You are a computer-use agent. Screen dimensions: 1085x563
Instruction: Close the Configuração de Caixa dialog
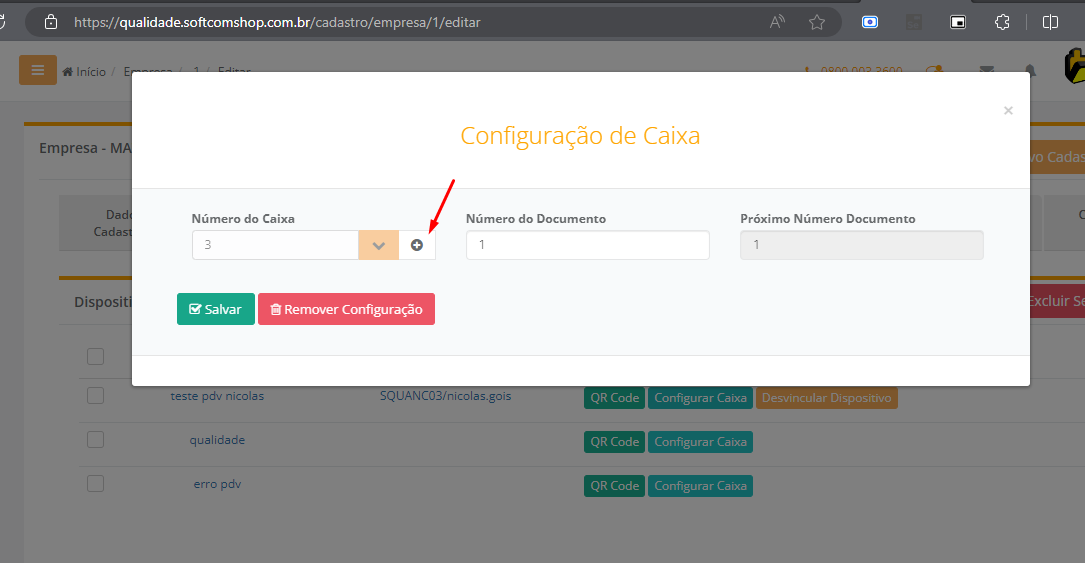coord(1008,111)
